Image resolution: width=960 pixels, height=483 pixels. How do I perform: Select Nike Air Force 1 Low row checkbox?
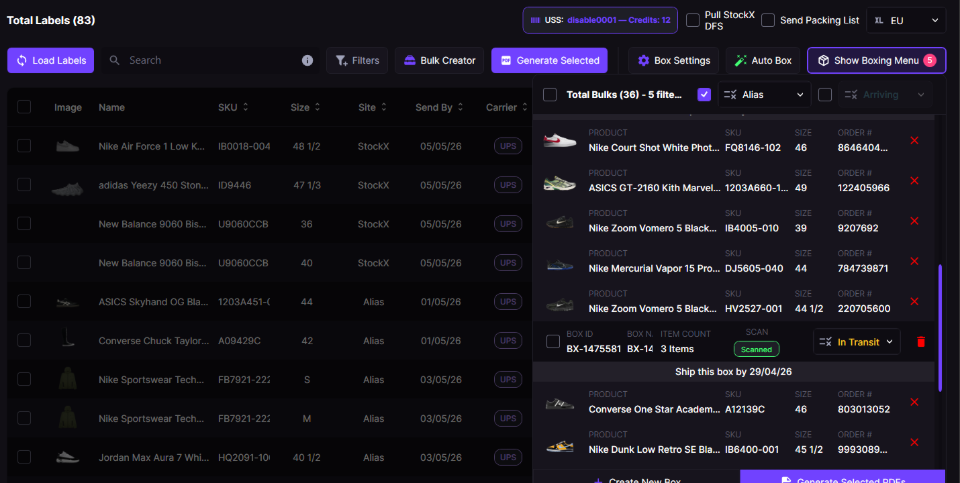pyautogui.click(x=24, y=146)
